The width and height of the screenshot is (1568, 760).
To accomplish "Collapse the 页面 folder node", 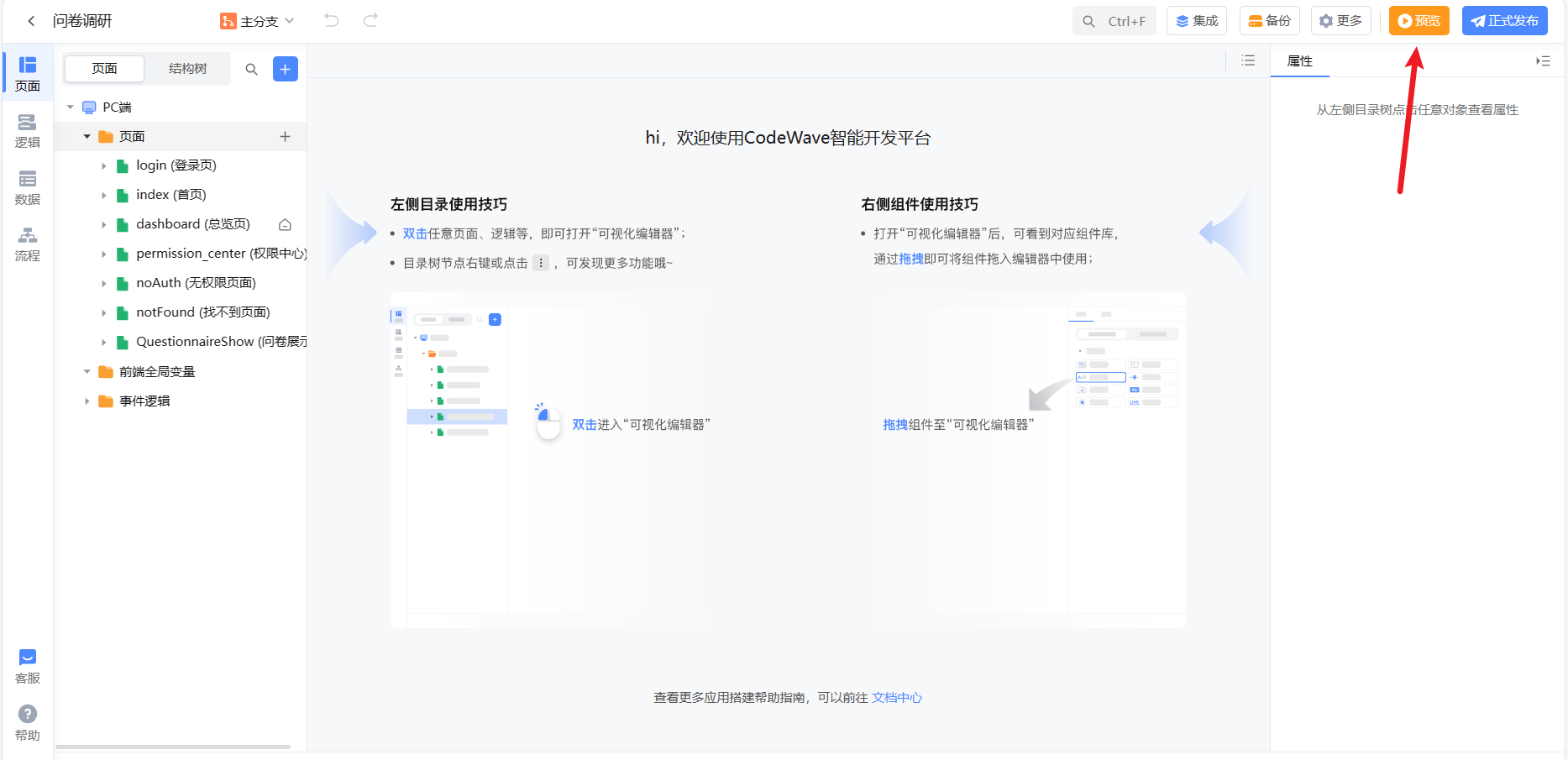I will pos(87,136).
